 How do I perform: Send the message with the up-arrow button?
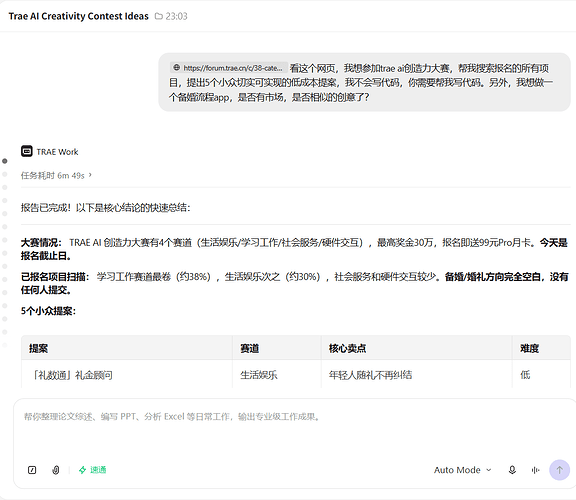pyautogui.click(x=559, y=470)
